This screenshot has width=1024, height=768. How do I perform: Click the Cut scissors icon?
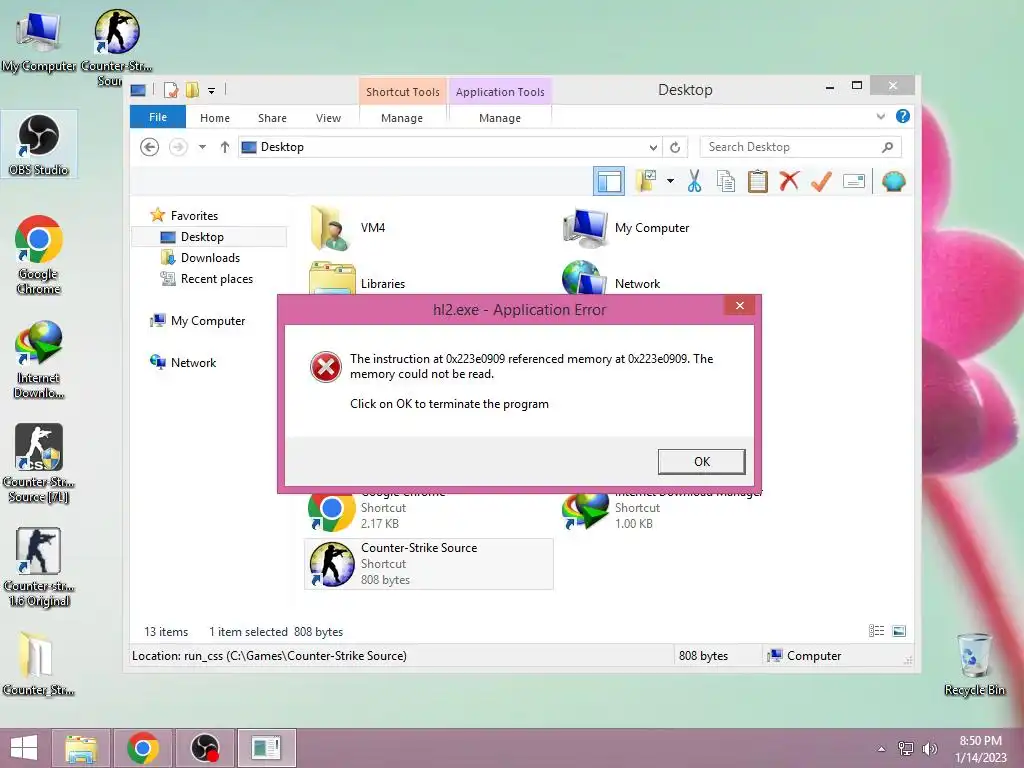(694, 181)
